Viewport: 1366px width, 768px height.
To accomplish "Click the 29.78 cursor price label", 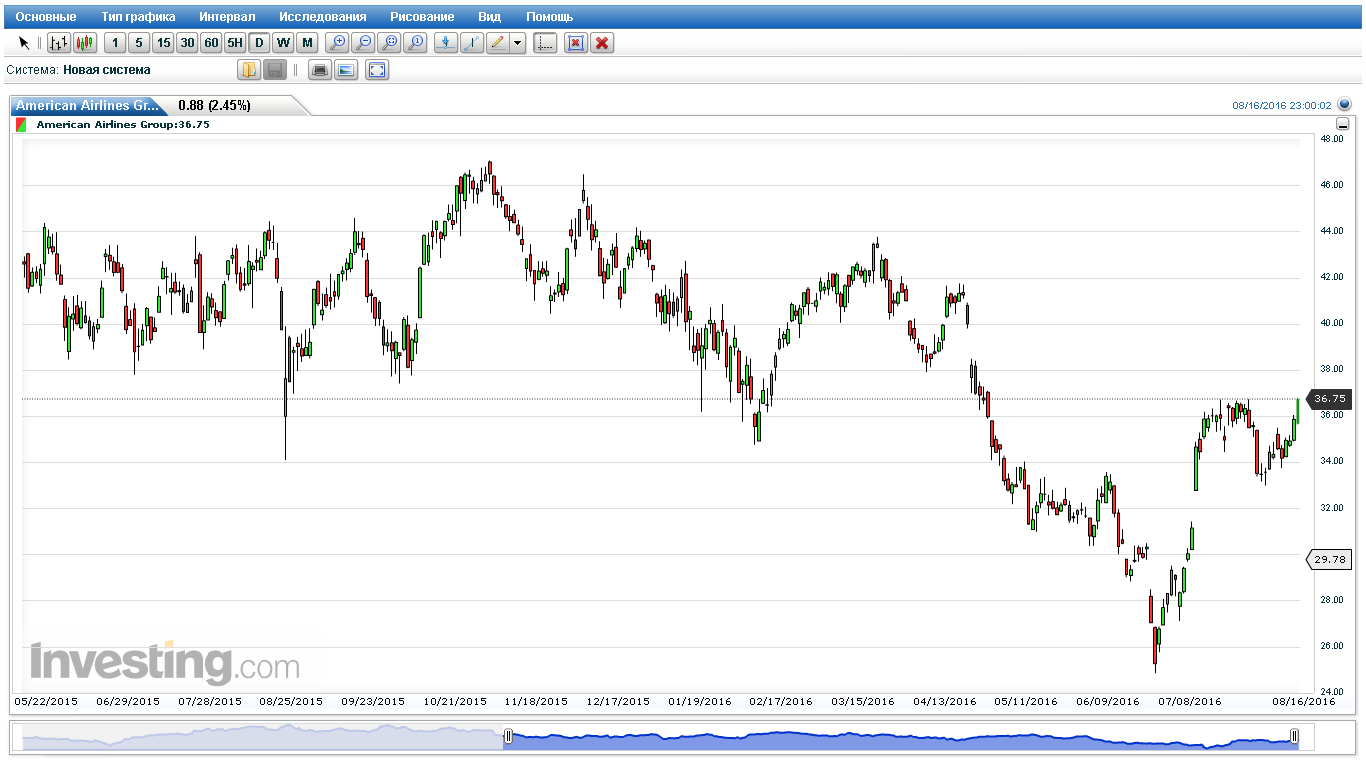I will (1329, 559).
